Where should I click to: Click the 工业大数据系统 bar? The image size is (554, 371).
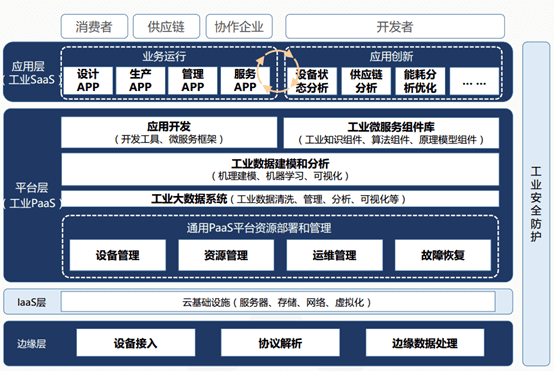coord(280,199)
